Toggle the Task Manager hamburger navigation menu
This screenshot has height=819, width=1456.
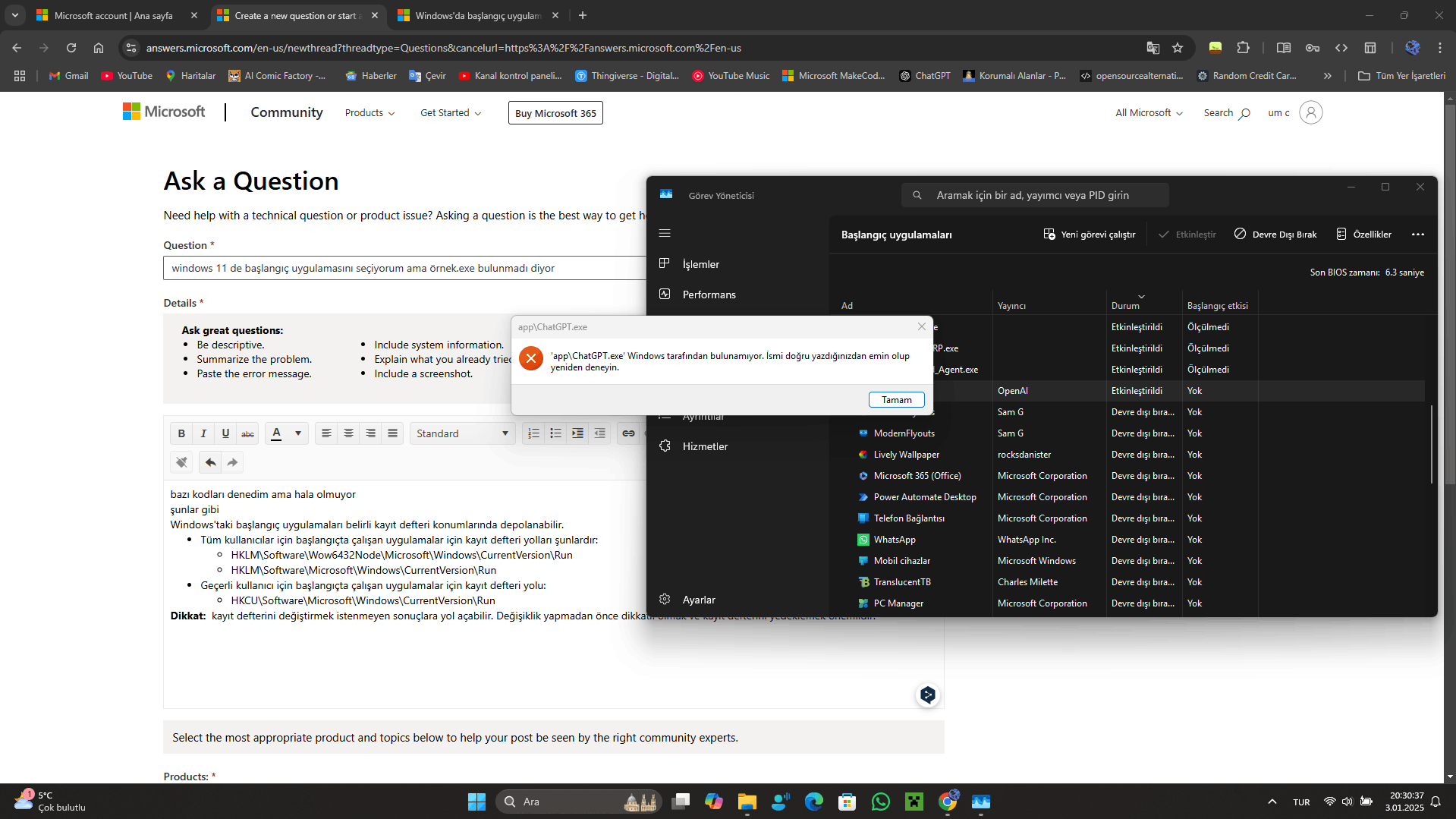pos(665,234)
